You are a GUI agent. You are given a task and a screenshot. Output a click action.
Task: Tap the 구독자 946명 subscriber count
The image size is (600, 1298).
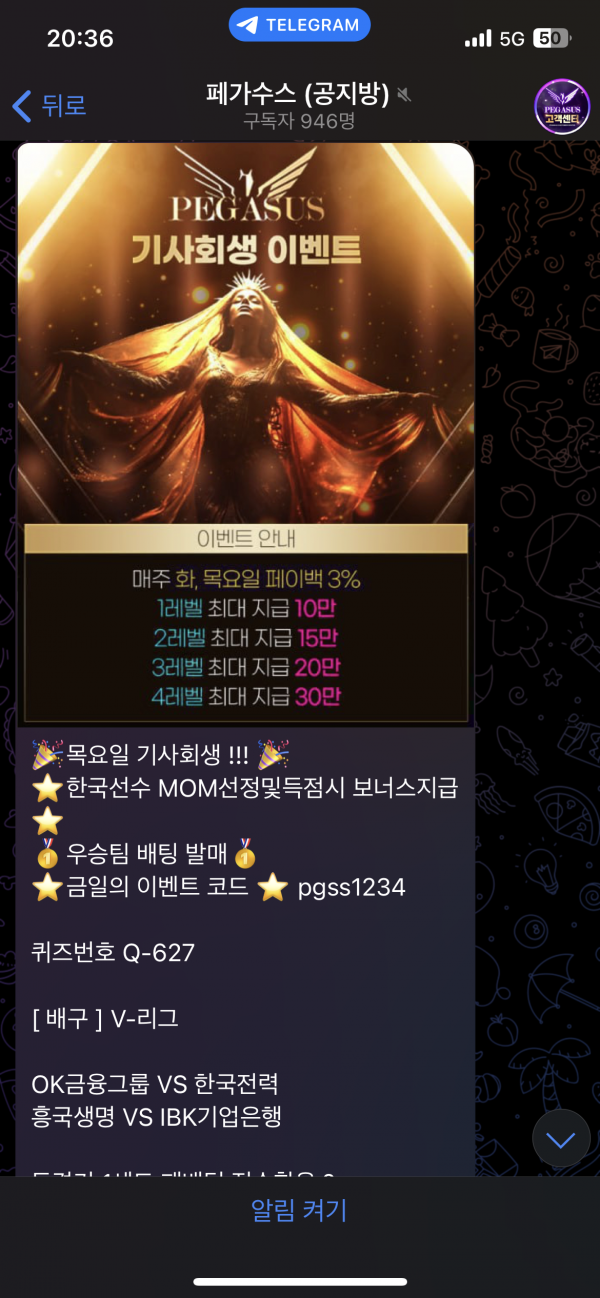coord(299,122)
